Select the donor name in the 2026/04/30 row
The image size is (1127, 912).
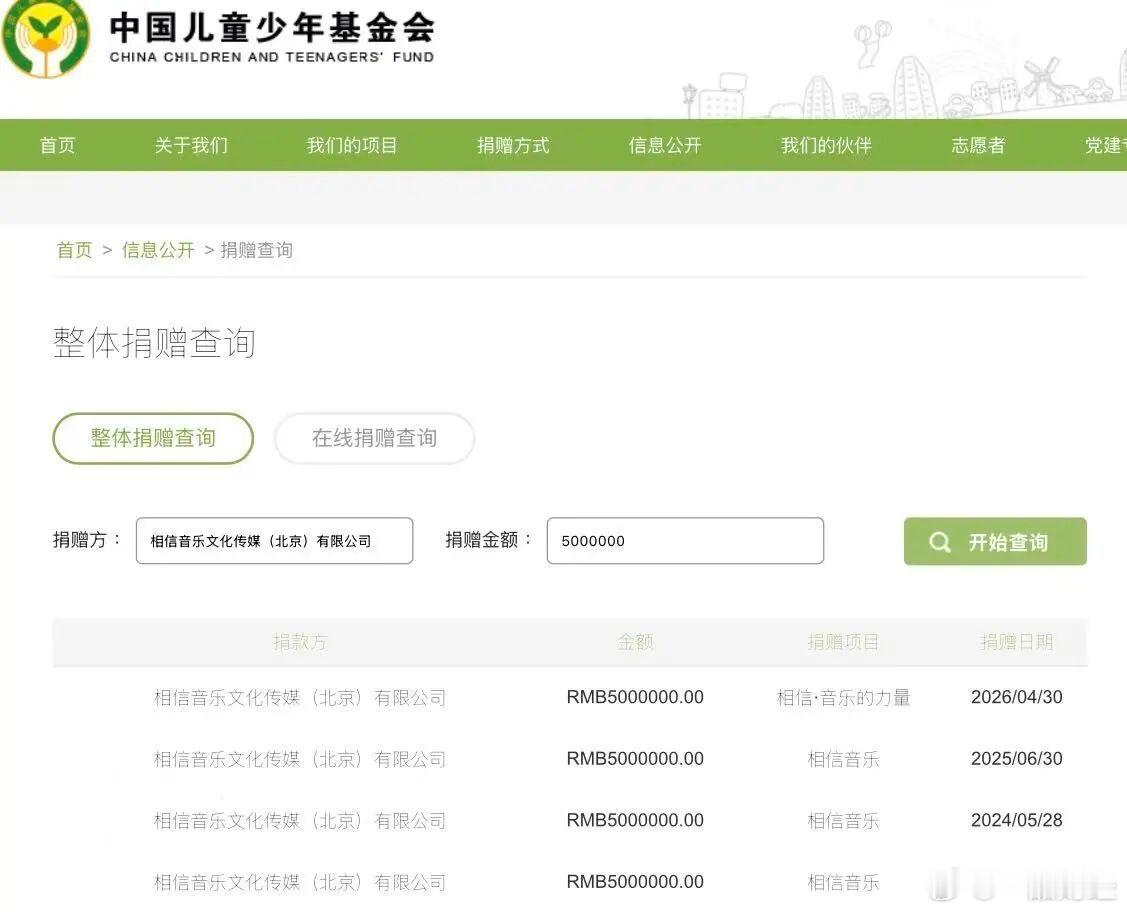click(300, 697)
